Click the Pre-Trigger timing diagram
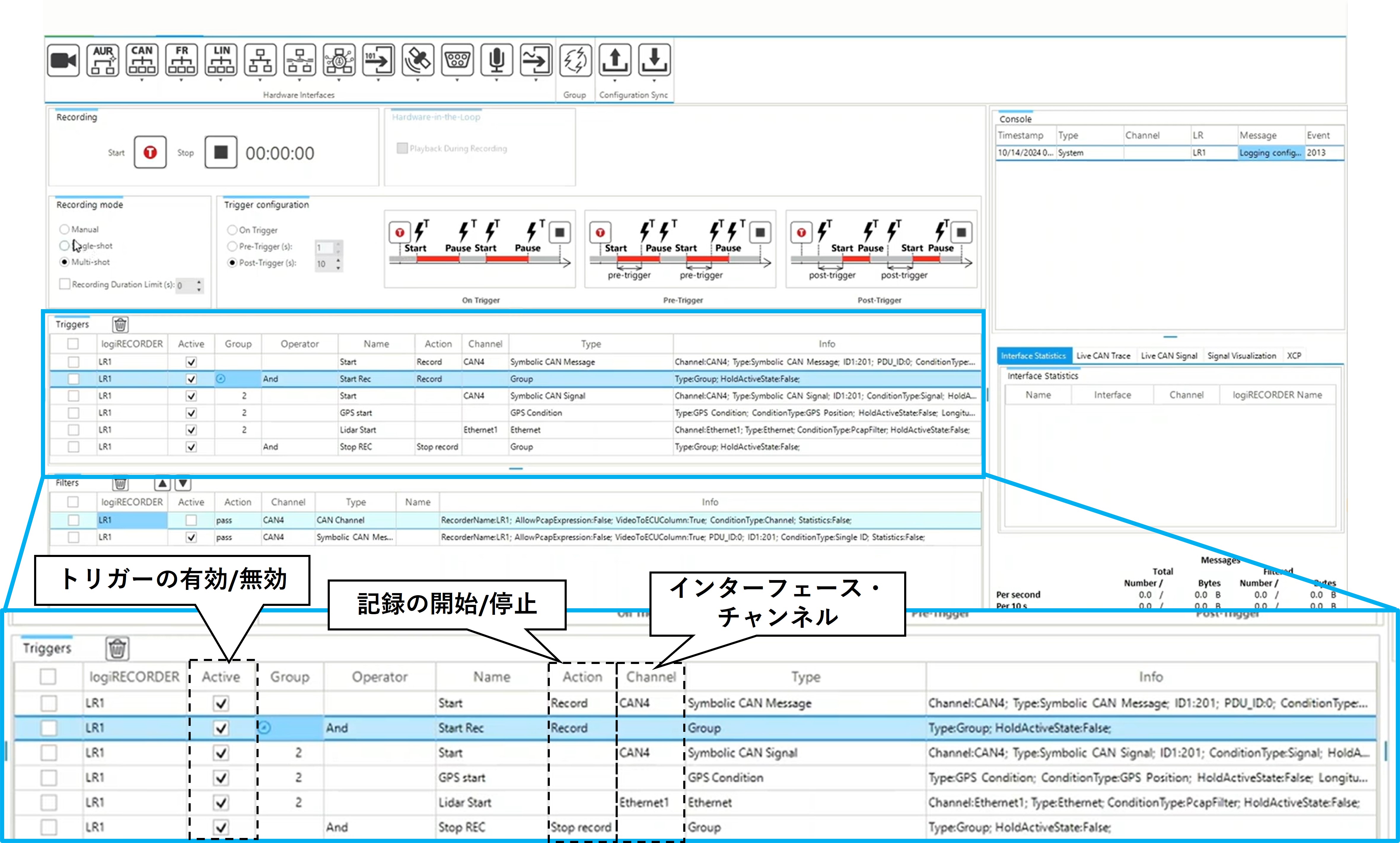The height and width of the screenshot is (843, 1400). (680, 249)
